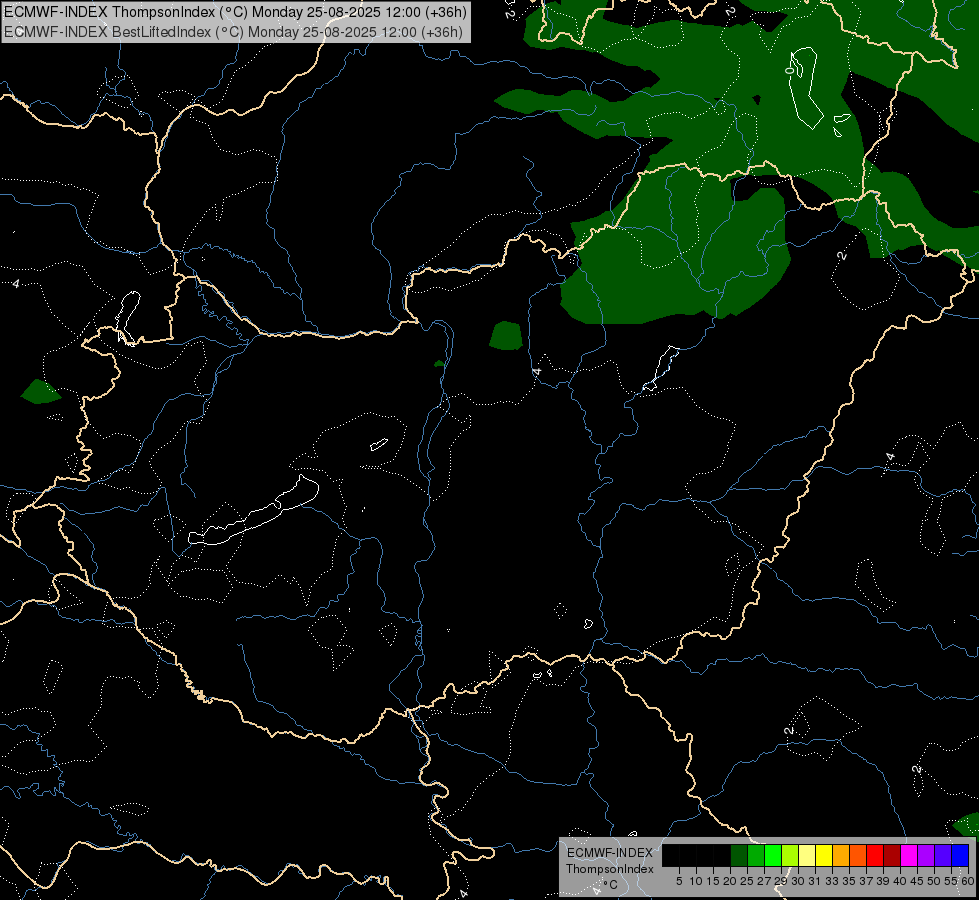The height and width of the screenshot is (900, 979).
Task: Pick the yellow-green 29–30 legend swatch
Action: (790, 855)
